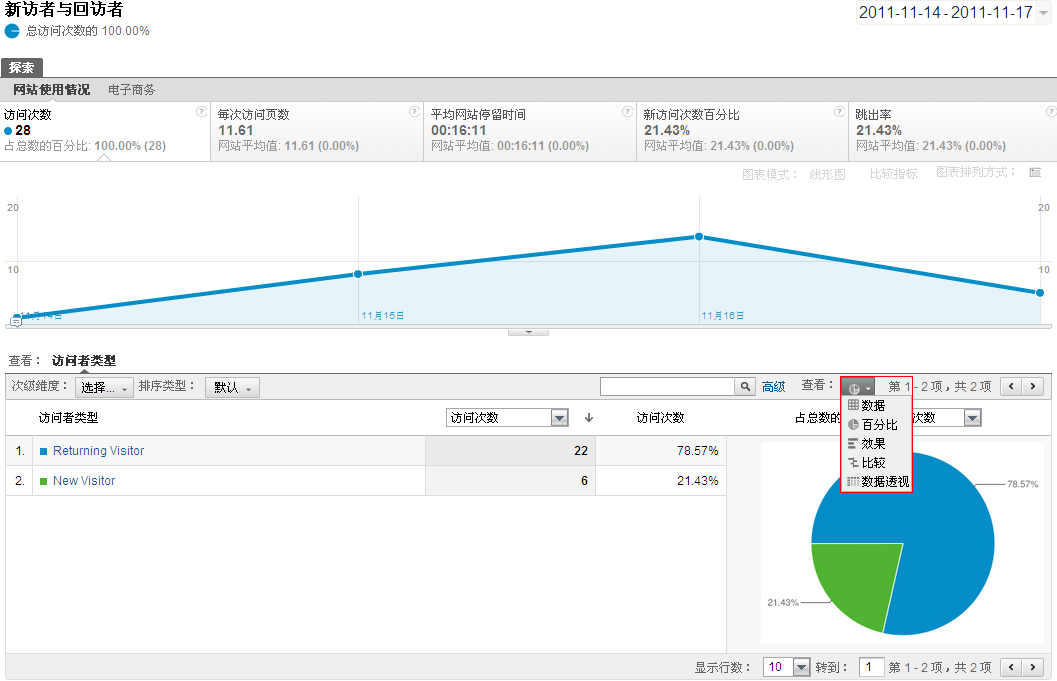Select the 每次访问页数 11.61 scorecard
1057x681 pixels.
point(317,131)
